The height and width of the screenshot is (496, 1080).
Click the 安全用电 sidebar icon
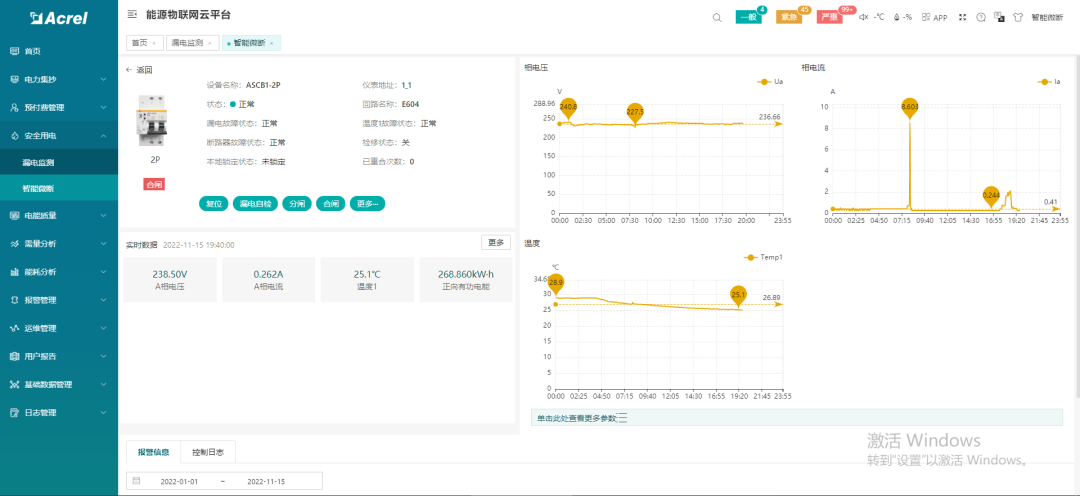pos(14,136)
